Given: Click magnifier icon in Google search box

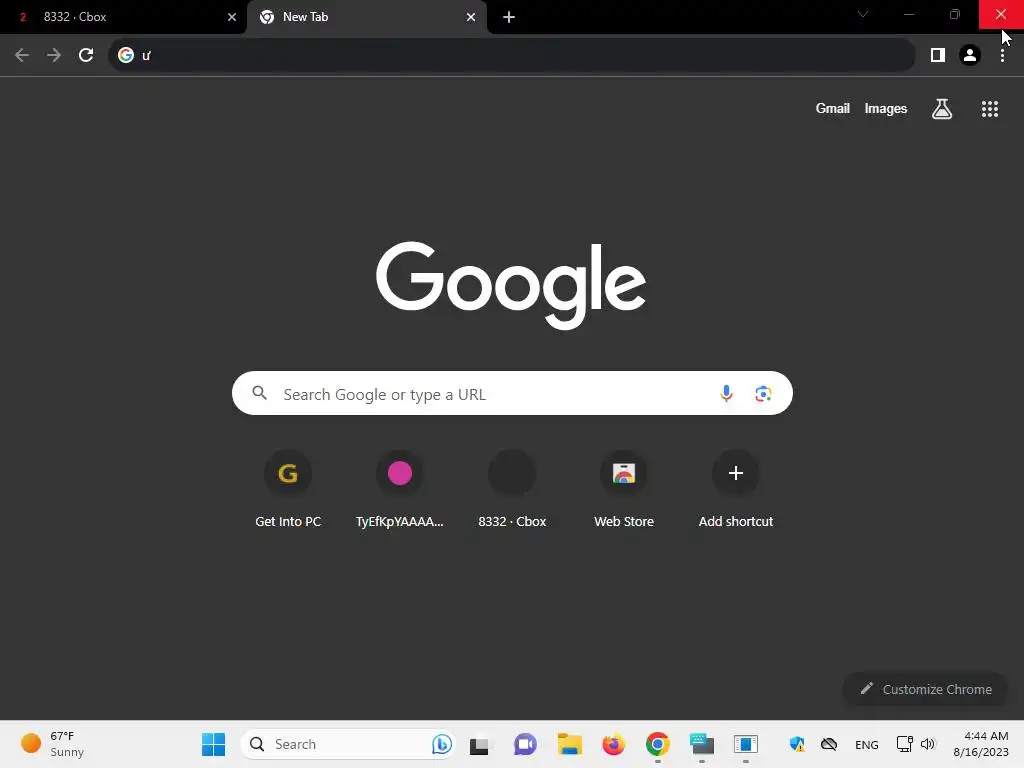Looking at the screenshot, I should [259, 393].
